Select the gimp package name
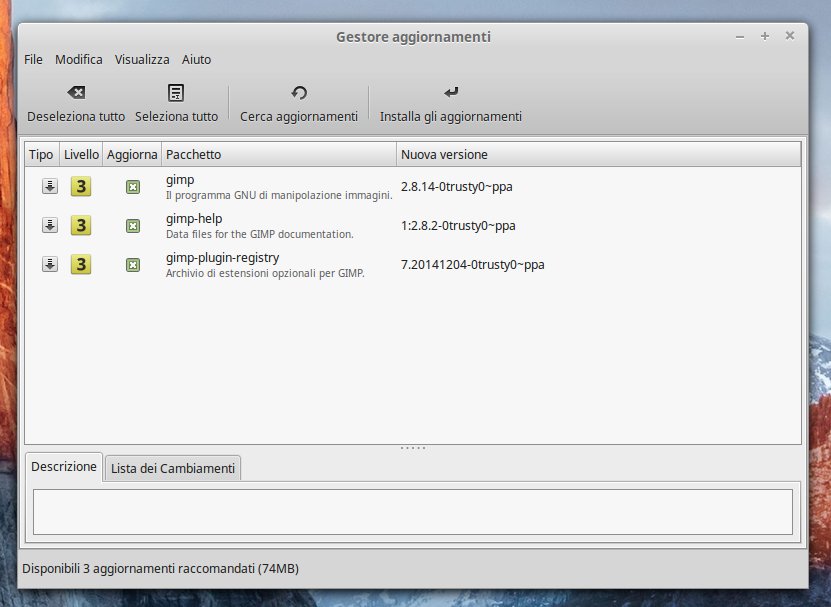 tap(180, 180)
